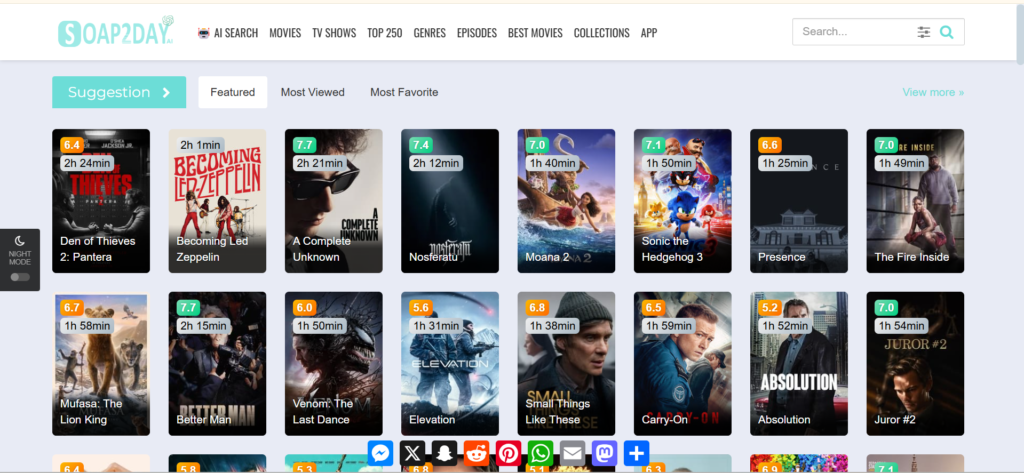Open Venom: The Last Dance poster
This screenshot has height=473, width=1024.
coord(334,363)
